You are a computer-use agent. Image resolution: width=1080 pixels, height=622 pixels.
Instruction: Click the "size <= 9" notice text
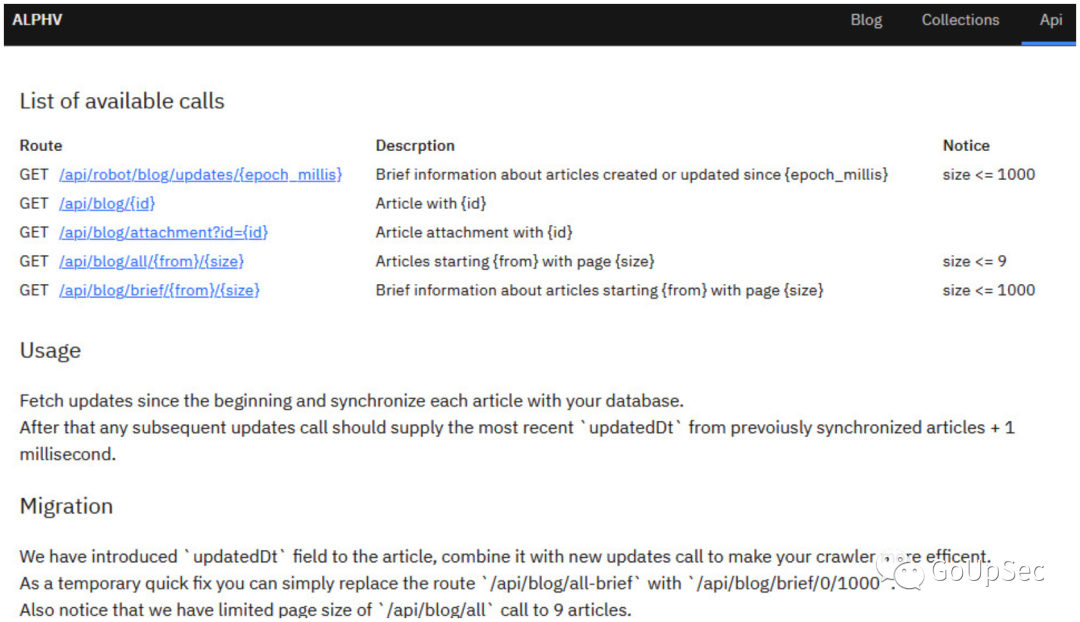coord(974,261)
